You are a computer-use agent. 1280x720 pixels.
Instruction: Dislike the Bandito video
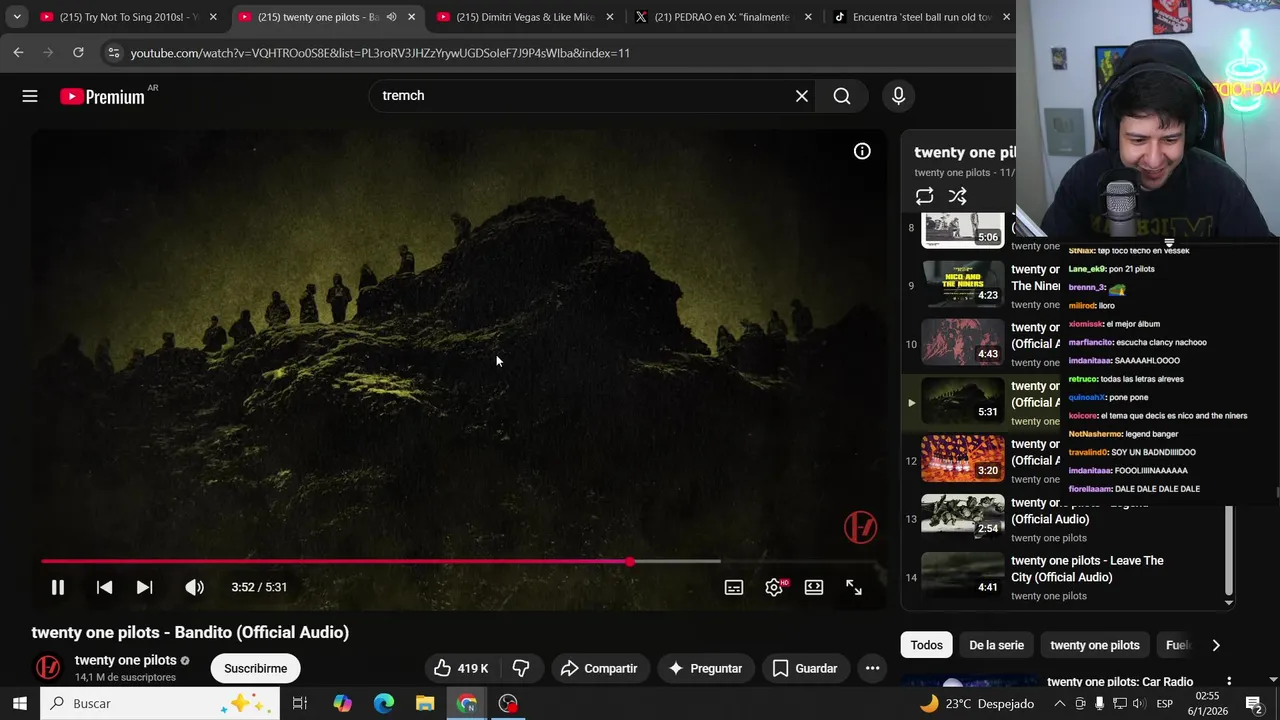[521, 668]
